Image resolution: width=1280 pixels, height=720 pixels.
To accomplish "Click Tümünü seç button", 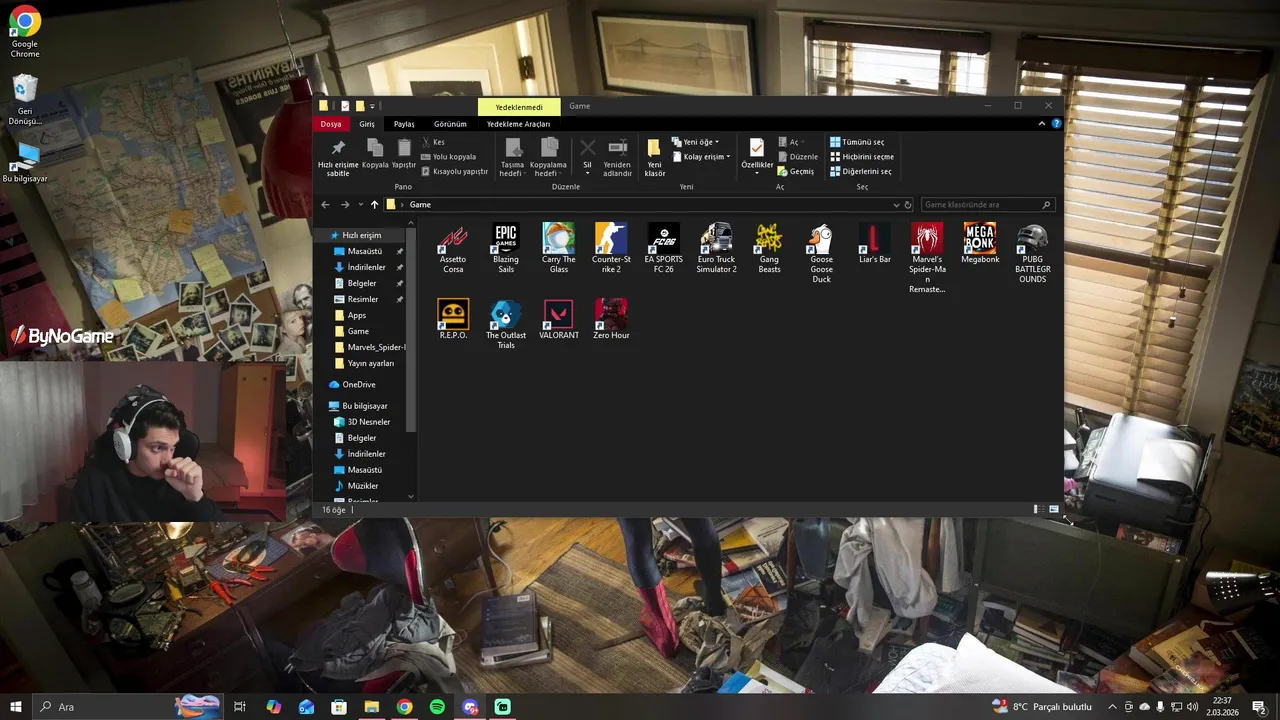I will point(856,142).
